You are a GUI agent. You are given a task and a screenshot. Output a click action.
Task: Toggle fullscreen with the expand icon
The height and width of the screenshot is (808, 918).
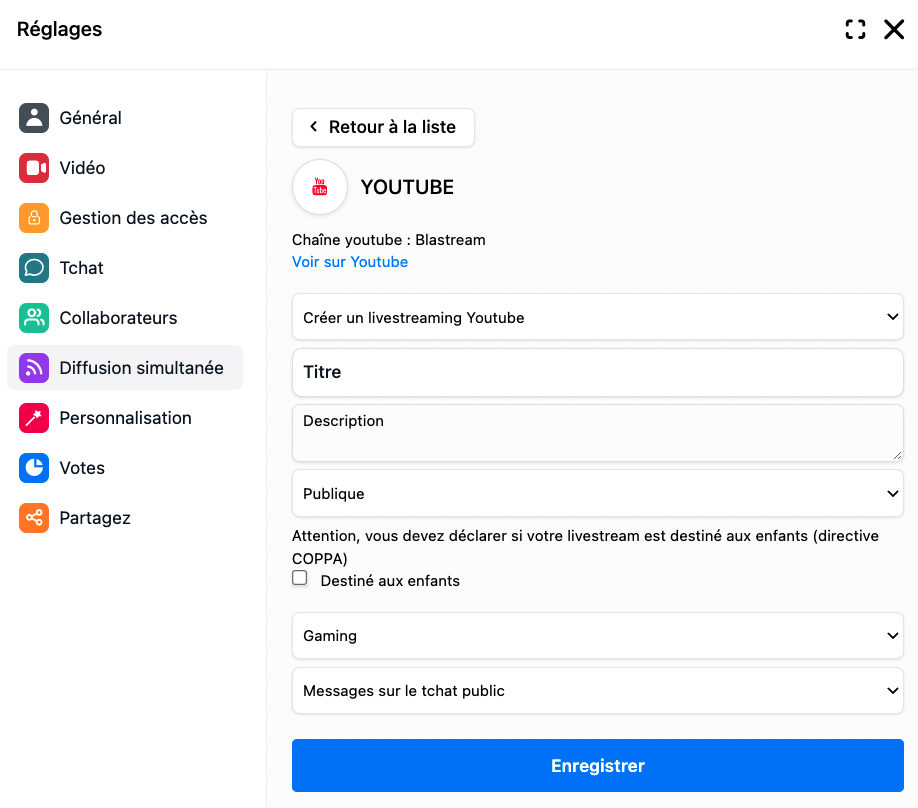[855, 29]
